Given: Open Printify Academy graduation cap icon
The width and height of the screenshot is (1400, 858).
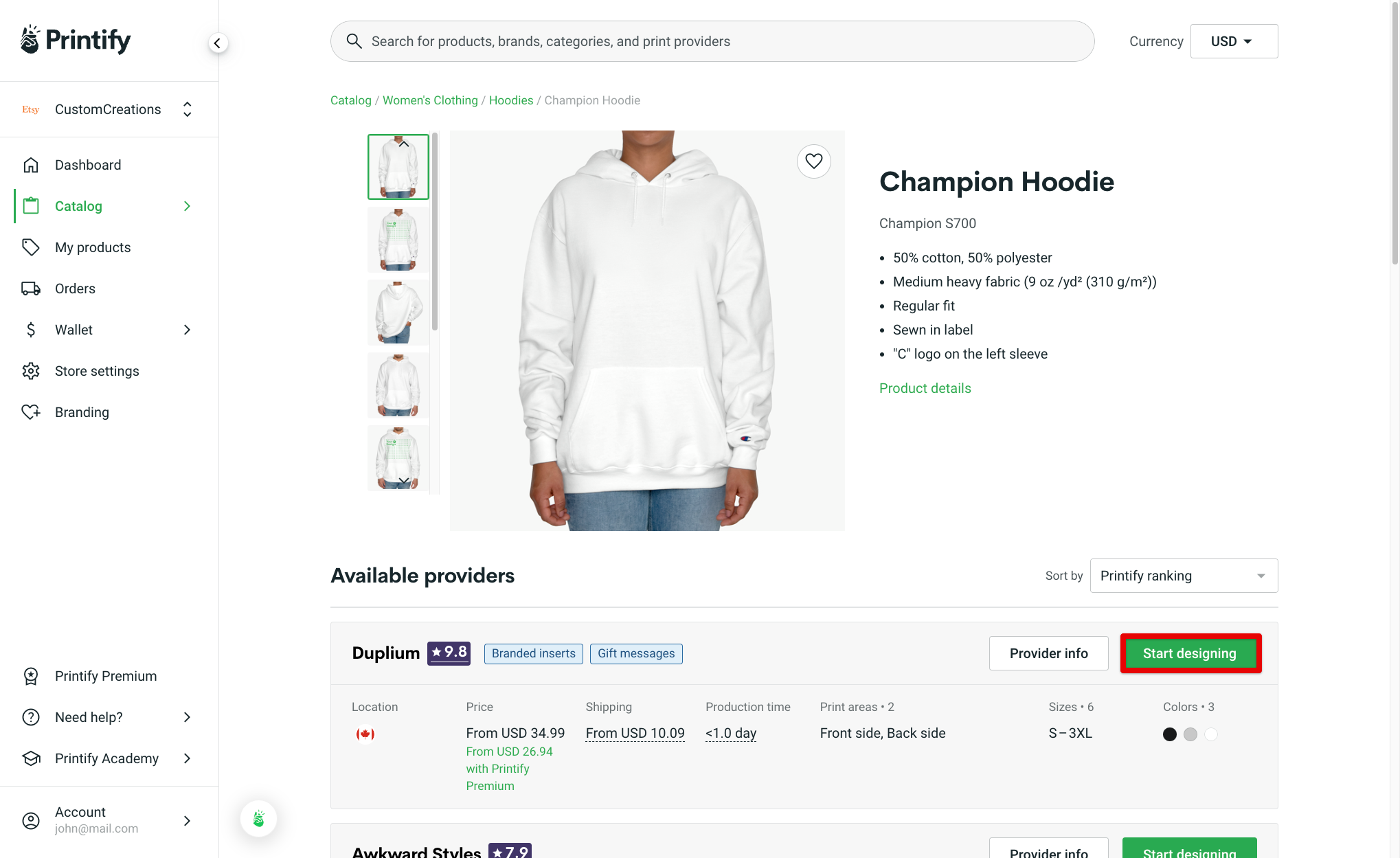Looking at the screenshot, I should coord(31,758).
